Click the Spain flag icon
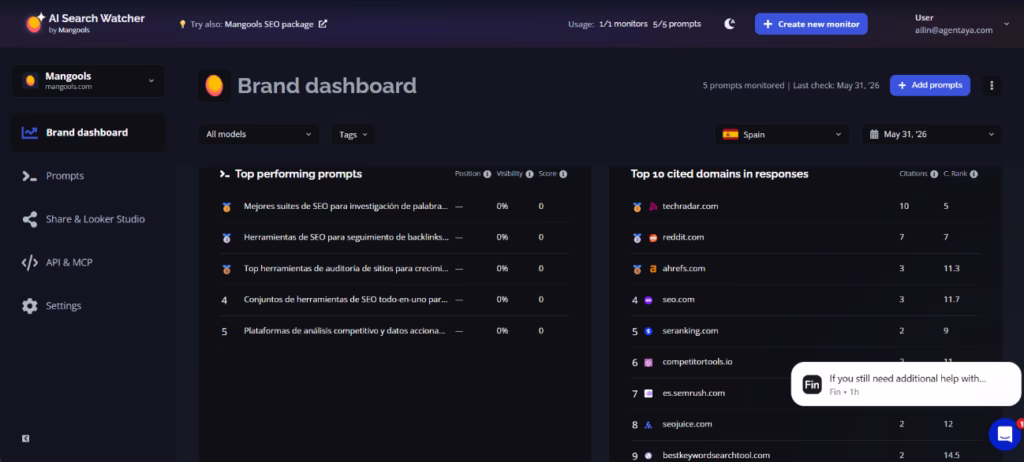 coord(730,135)
